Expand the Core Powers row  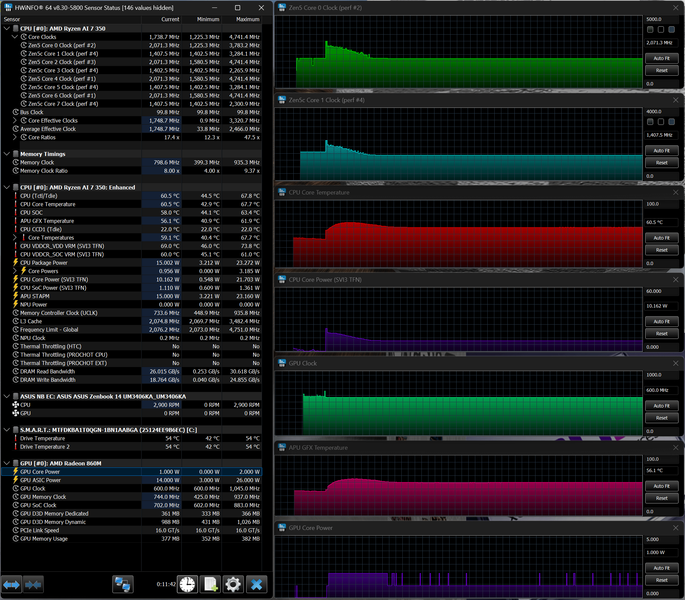pos(15,271)
